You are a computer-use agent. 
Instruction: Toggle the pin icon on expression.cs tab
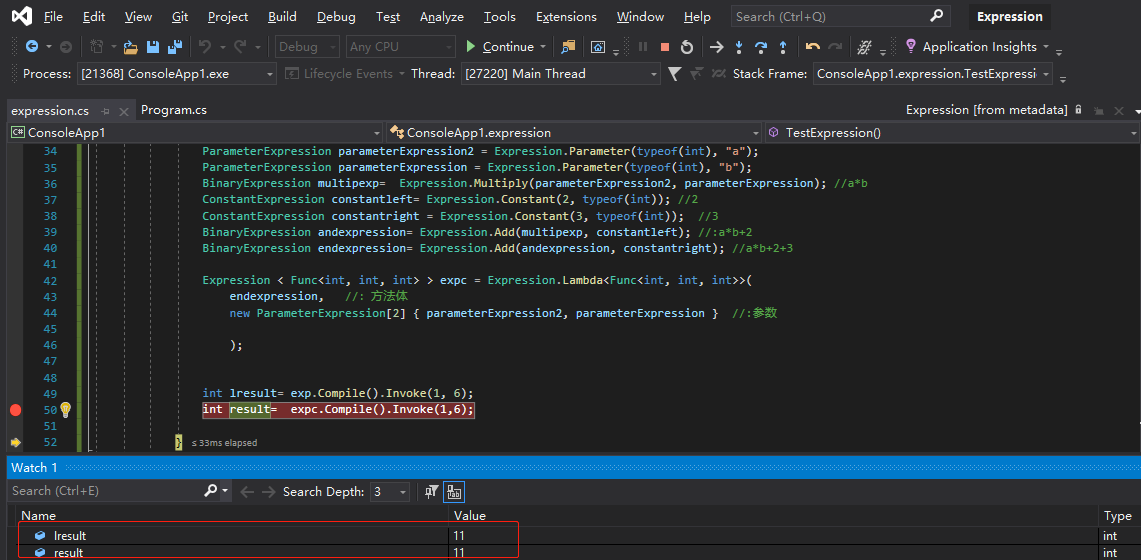pyautogui.click(x=106, y=111)
